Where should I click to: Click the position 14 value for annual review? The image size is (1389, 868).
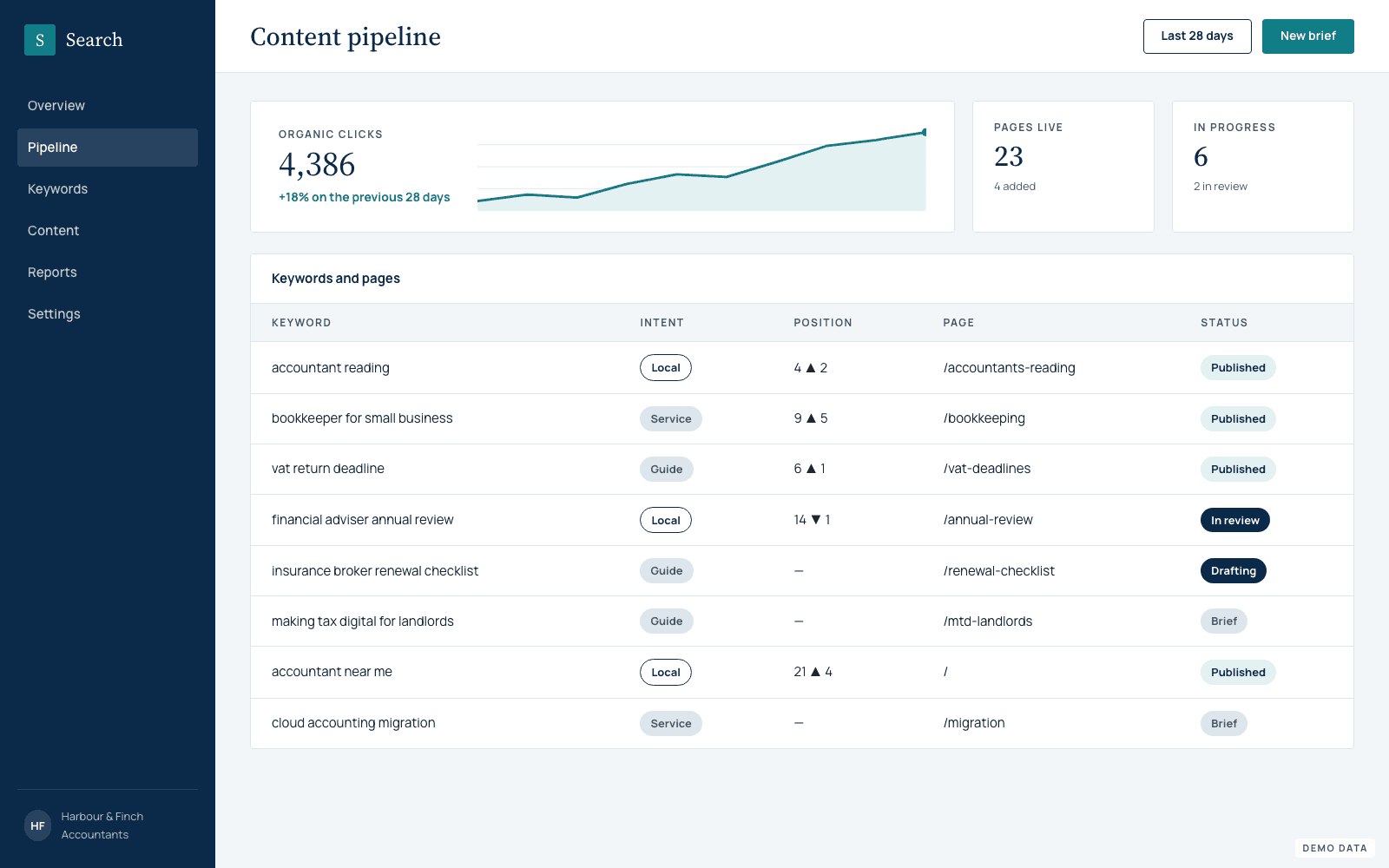812,520
